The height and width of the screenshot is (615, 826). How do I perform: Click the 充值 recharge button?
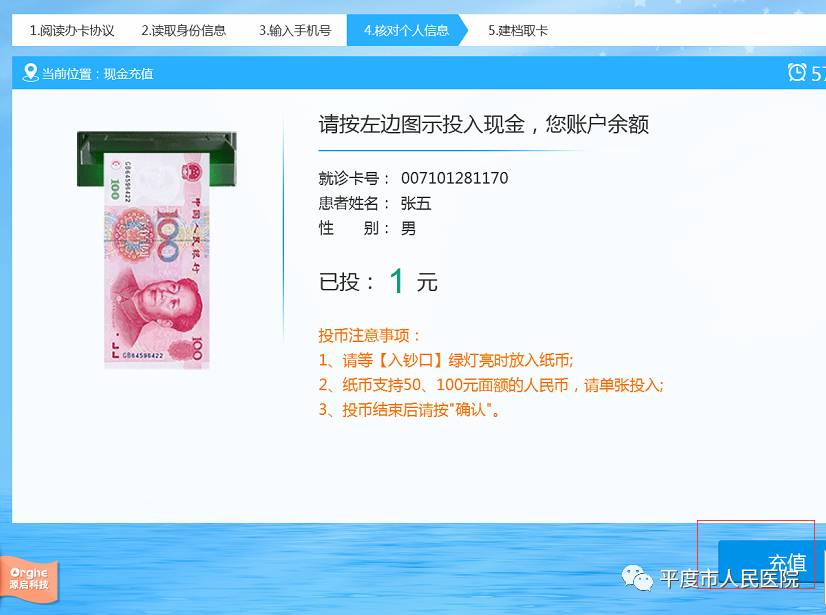[x=771, y=561]
